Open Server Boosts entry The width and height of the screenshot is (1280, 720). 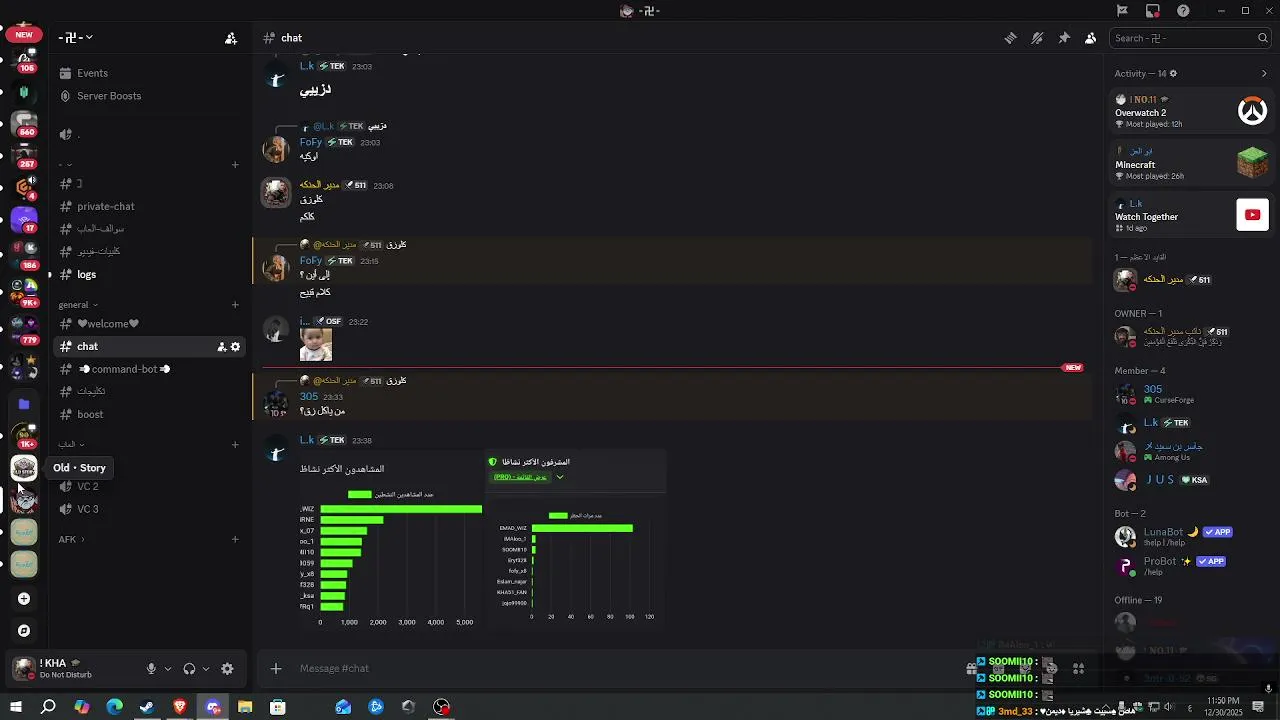click(x=150, y=96)
